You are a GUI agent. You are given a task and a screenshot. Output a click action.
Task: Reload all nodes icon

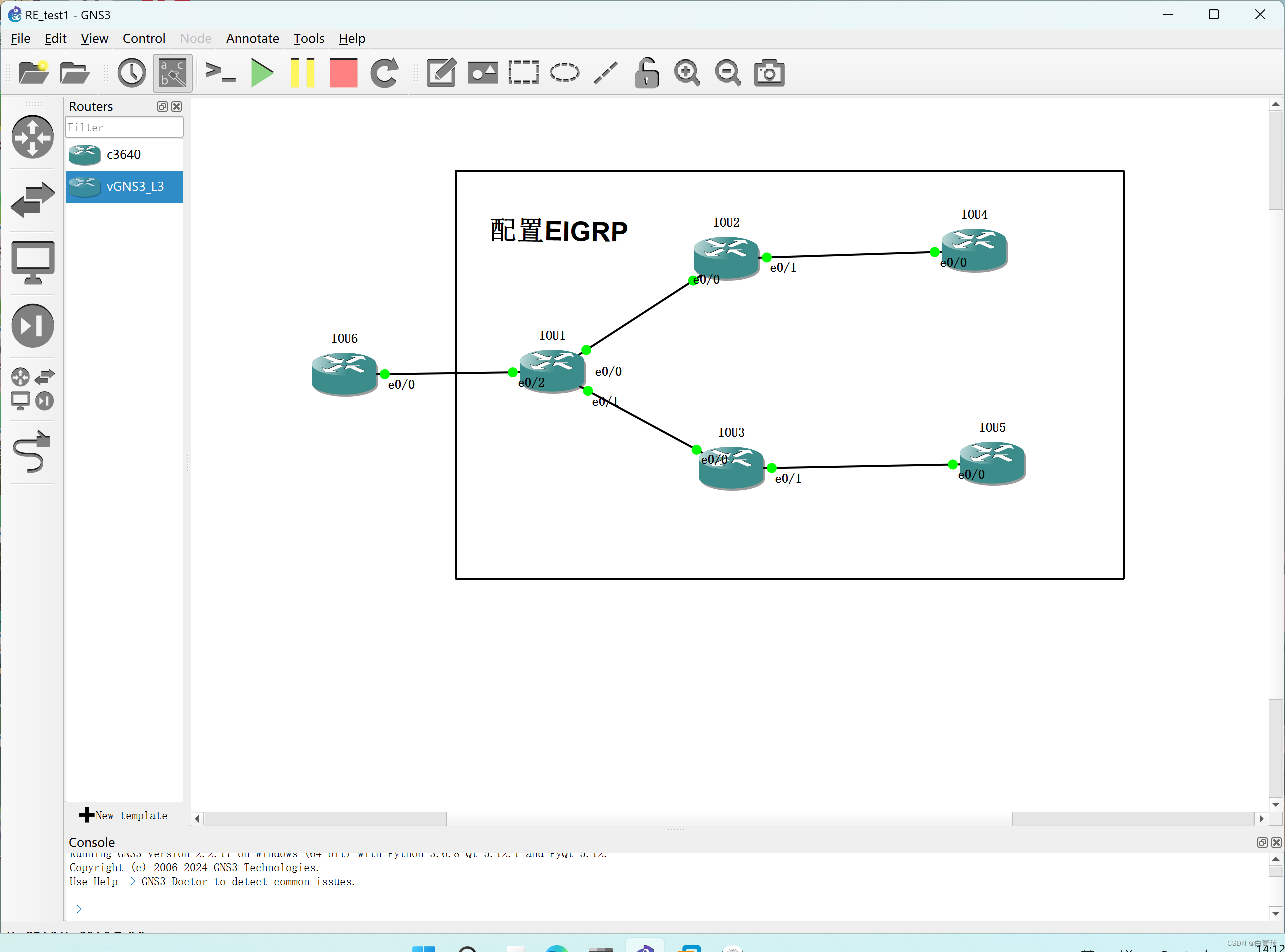click(x=384, y=73)
